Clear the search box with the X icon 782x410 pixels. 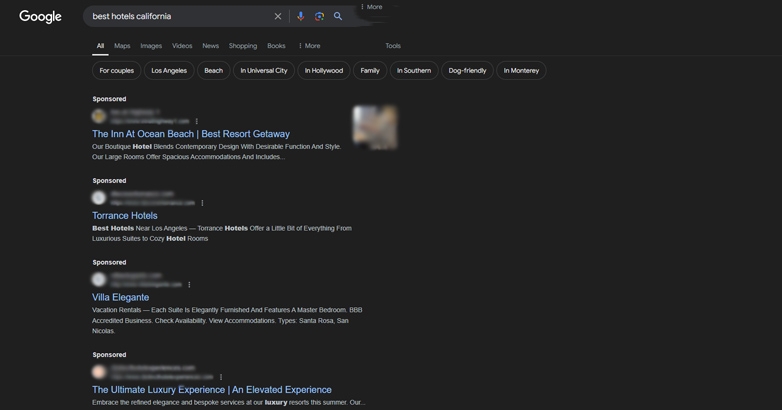[278, 16]
